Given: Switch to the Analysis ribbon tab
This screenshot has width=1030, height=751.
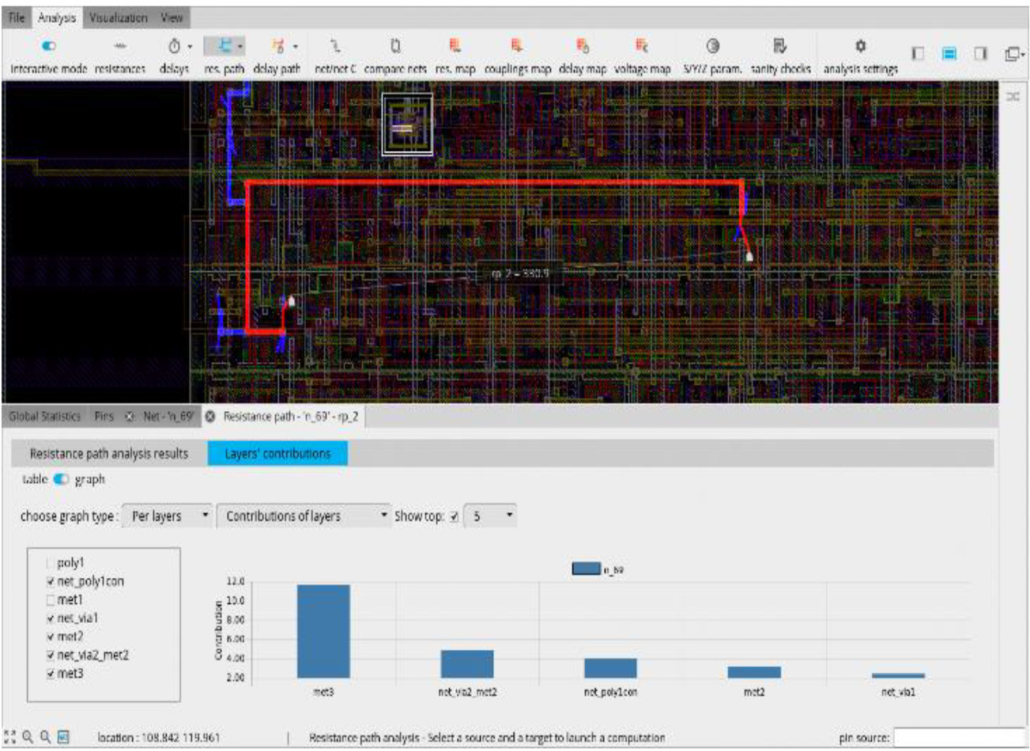Looking at the screenshot, I should (x=56, y=18).
